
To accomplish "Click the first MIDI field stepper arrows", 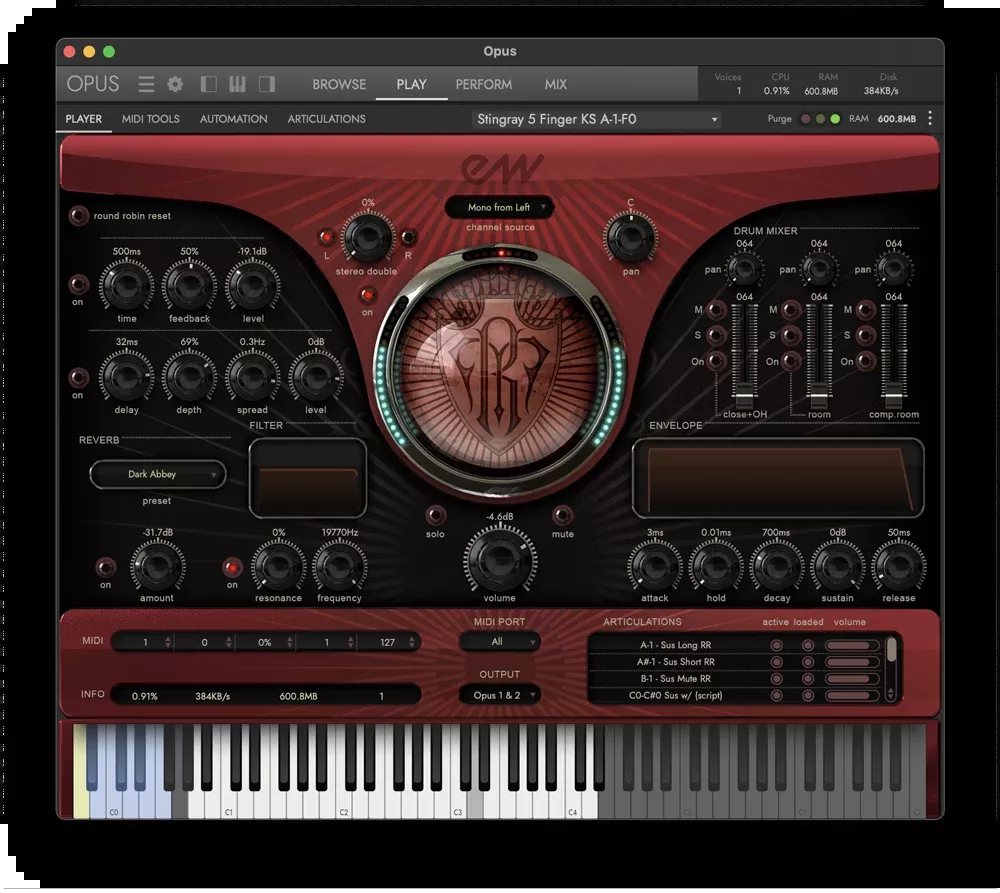I will pyautogui.click(x=168, y=642).
